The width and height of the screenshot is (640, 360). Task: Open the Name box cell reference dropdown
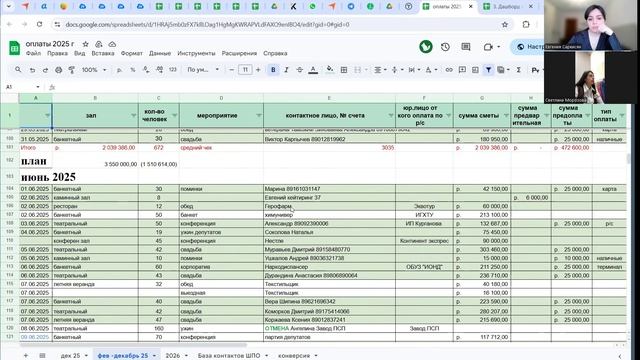tap(38, 87)
